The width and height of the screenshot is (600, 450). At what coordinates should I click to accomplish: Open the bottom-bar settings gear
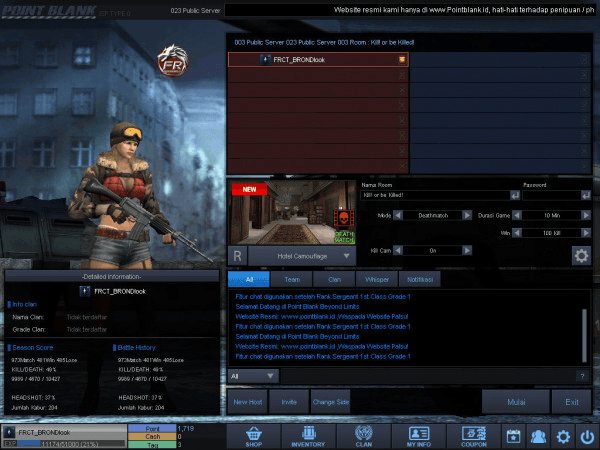(563, 437)
